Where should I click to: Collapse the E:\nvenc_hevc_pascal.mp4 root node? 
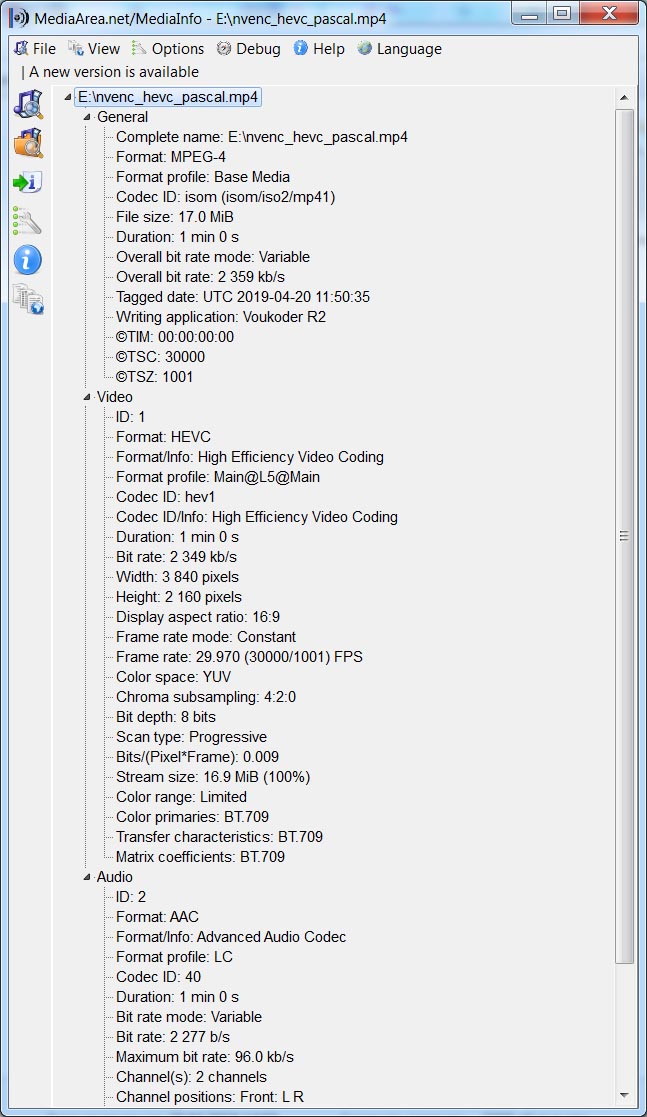68,97
